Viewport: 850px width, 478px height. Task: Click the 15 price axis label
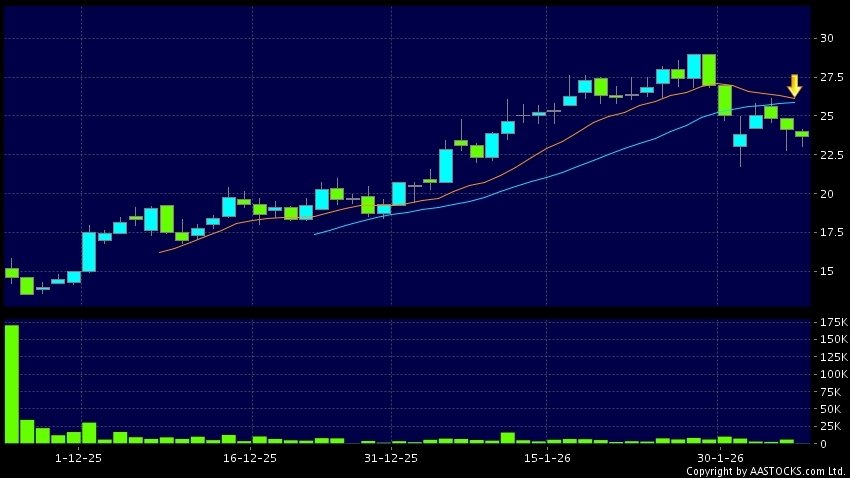click(x=826, y=271)
